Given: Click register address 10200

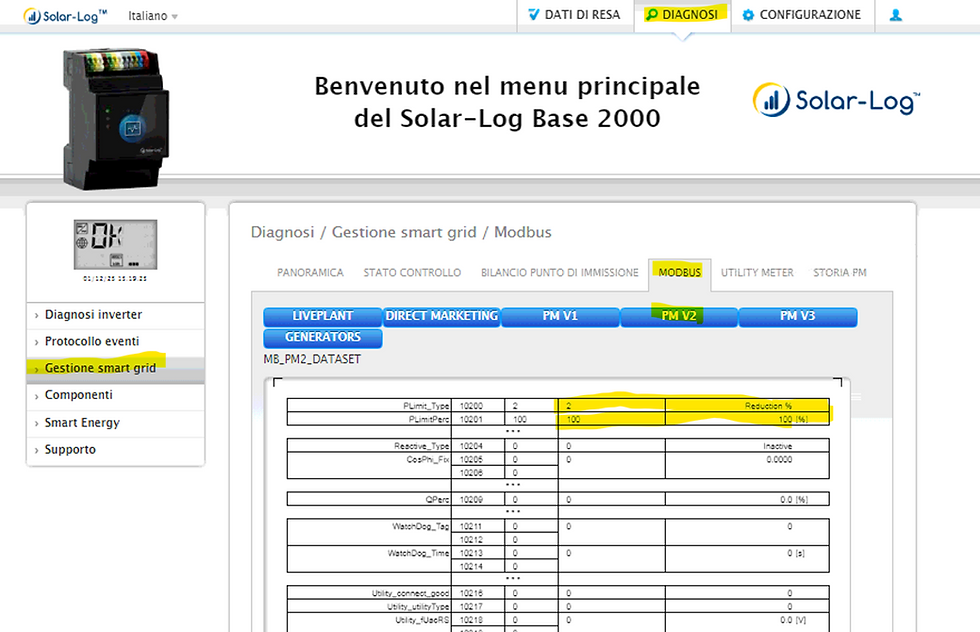Looking at the screenshot, I should 471,406.
